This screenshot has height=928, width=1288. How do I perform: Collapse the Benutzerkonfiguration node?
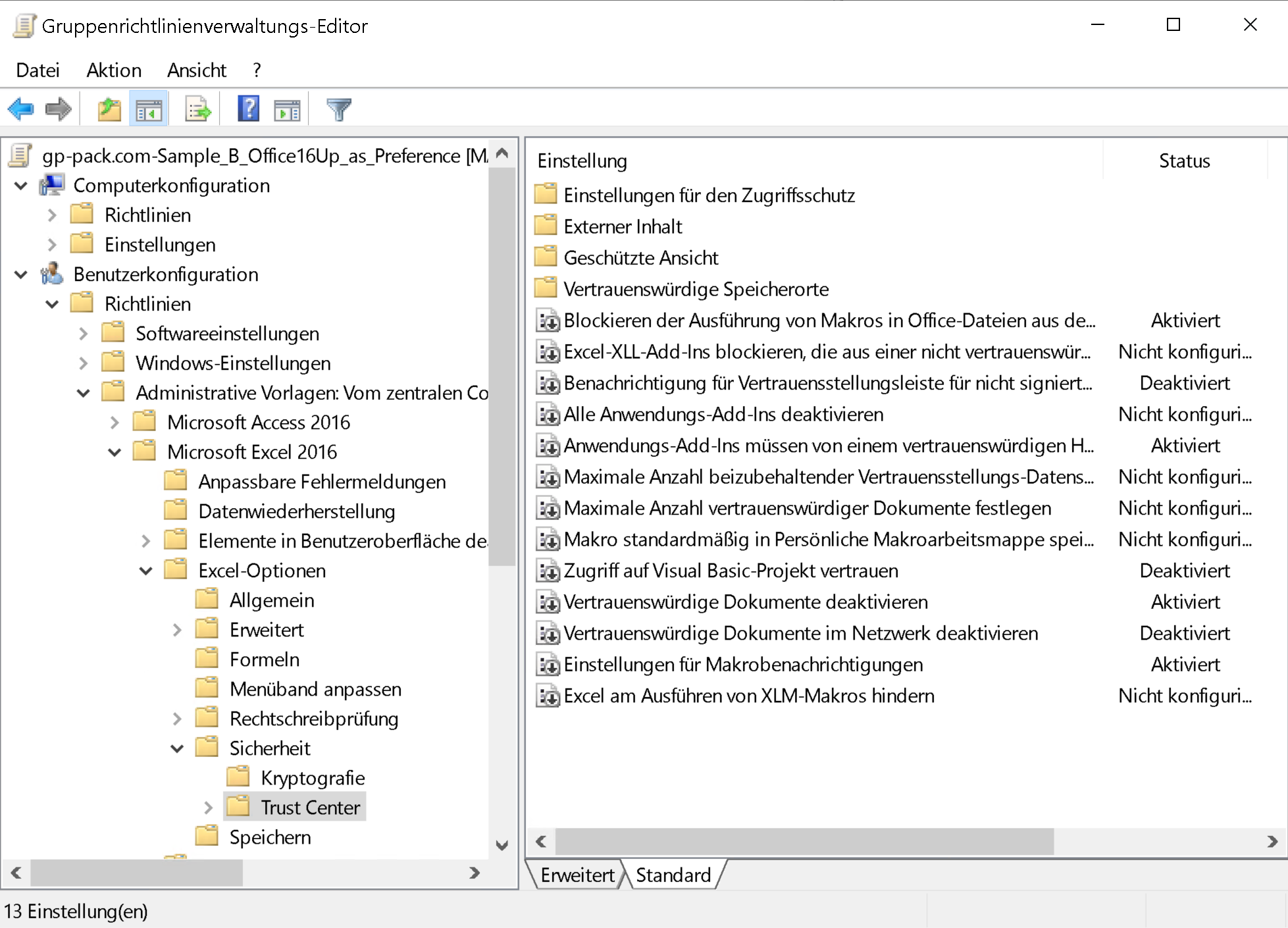20,274
